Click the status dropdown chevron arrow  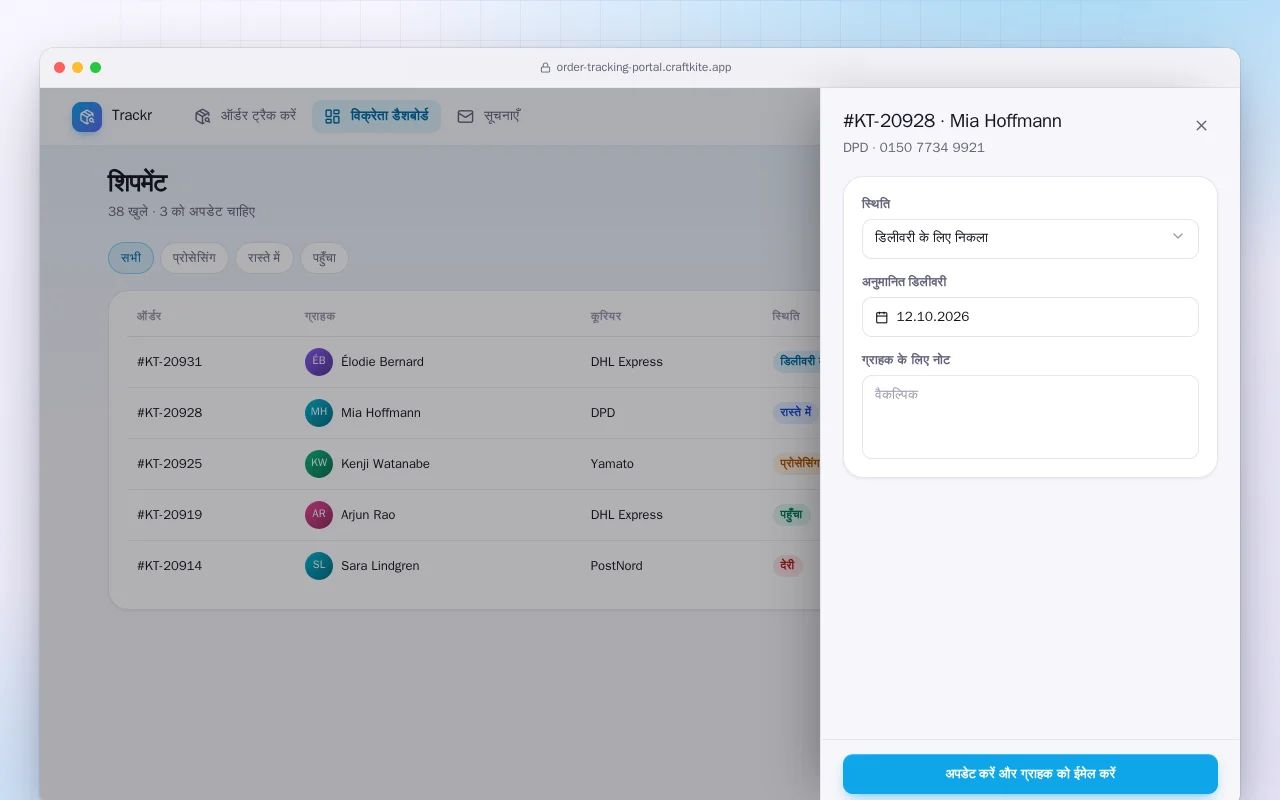[1177, 237]
